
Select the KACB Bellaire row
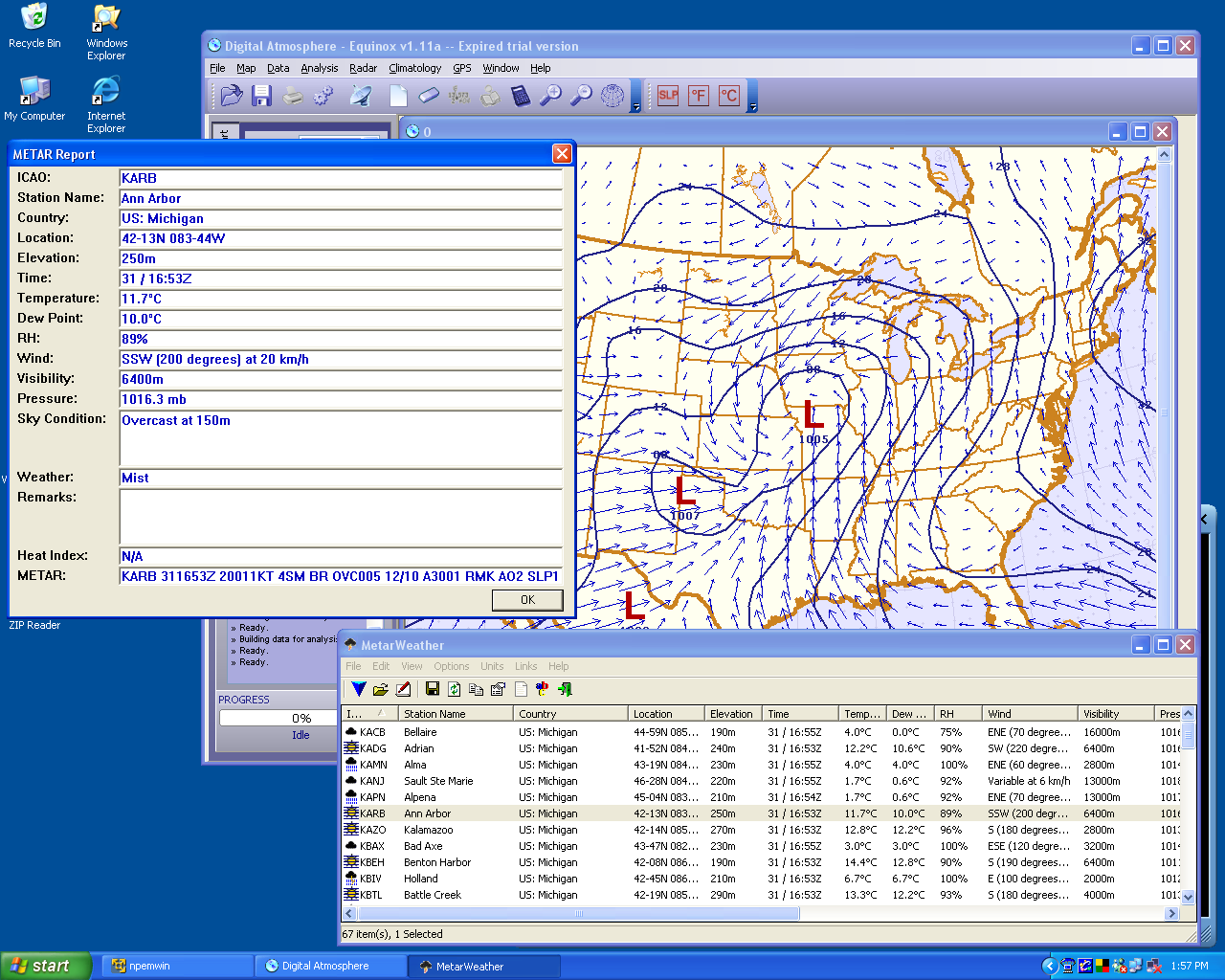coord(761,732)
